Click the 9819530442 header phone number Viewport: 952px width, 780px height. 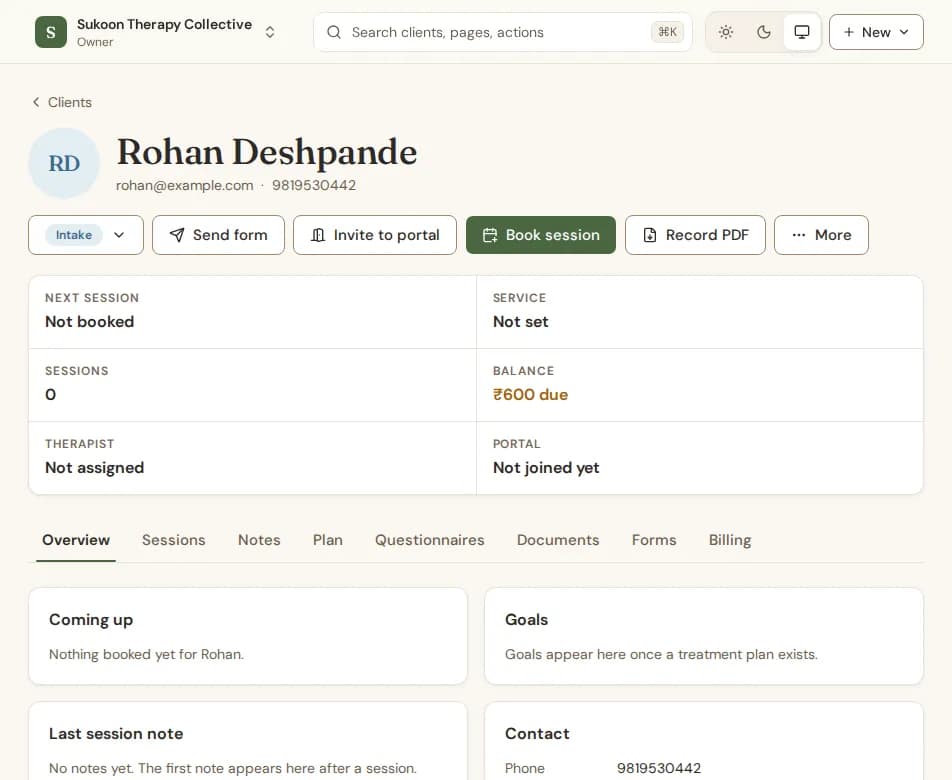point(314,185)
